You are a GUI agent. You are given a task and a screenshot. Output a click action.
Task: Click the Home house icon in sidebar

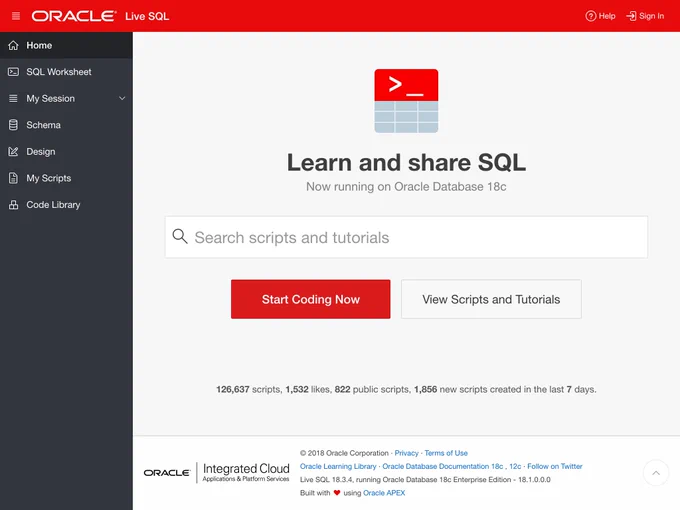pos(13,45)
